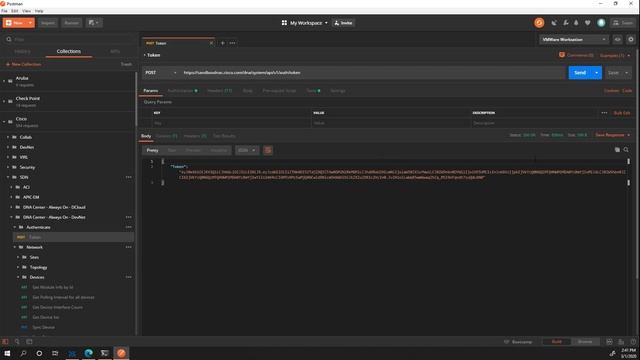Image resolution: width=640 pixels, height=360 pixels.
Task: Click the Bulk Edit link
Action: [x=622, y=113]
